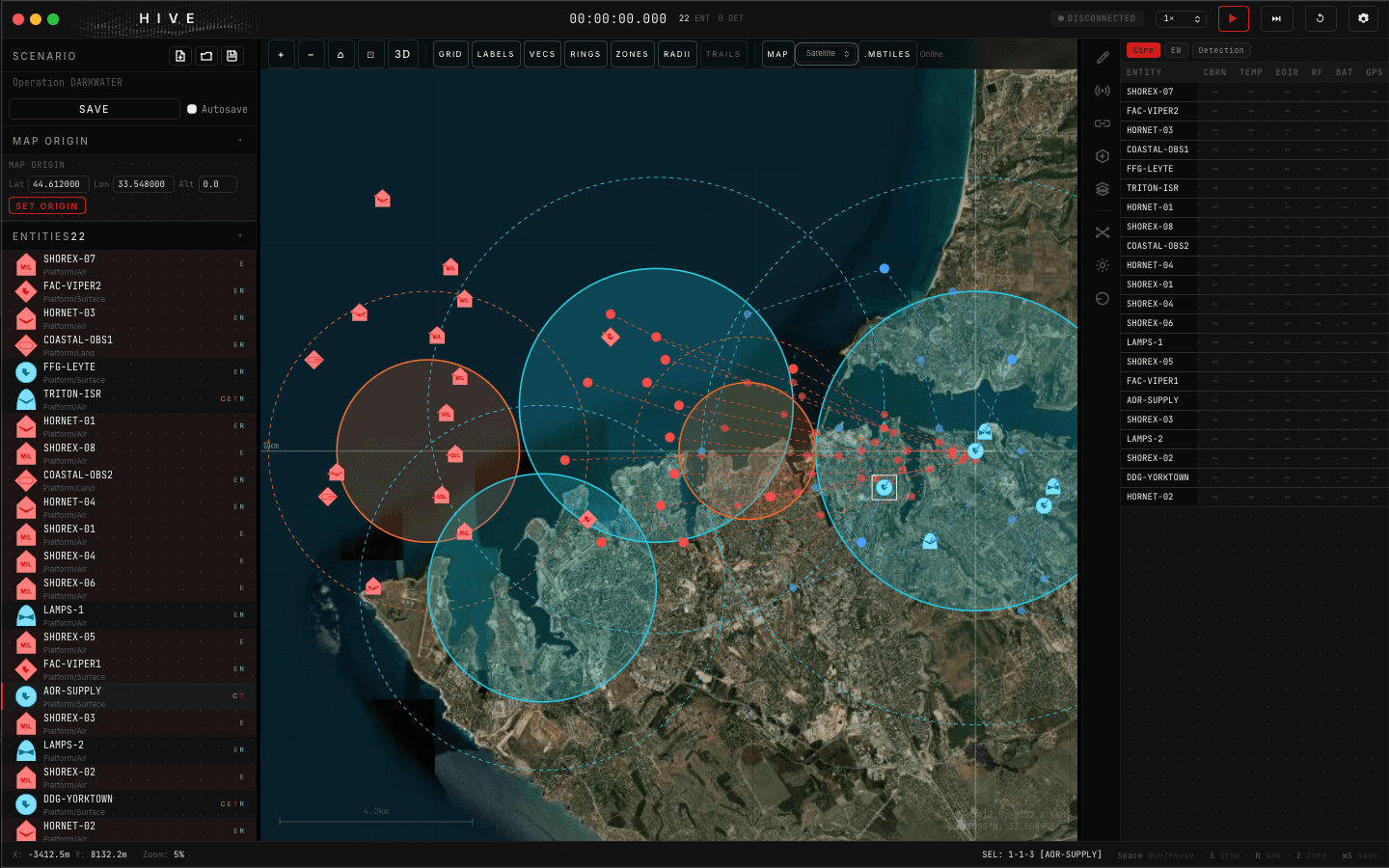Viewport: 1389px width, 868px height.
Task: Click the SHOREX-07 platform icon in list
Action: 26,264
